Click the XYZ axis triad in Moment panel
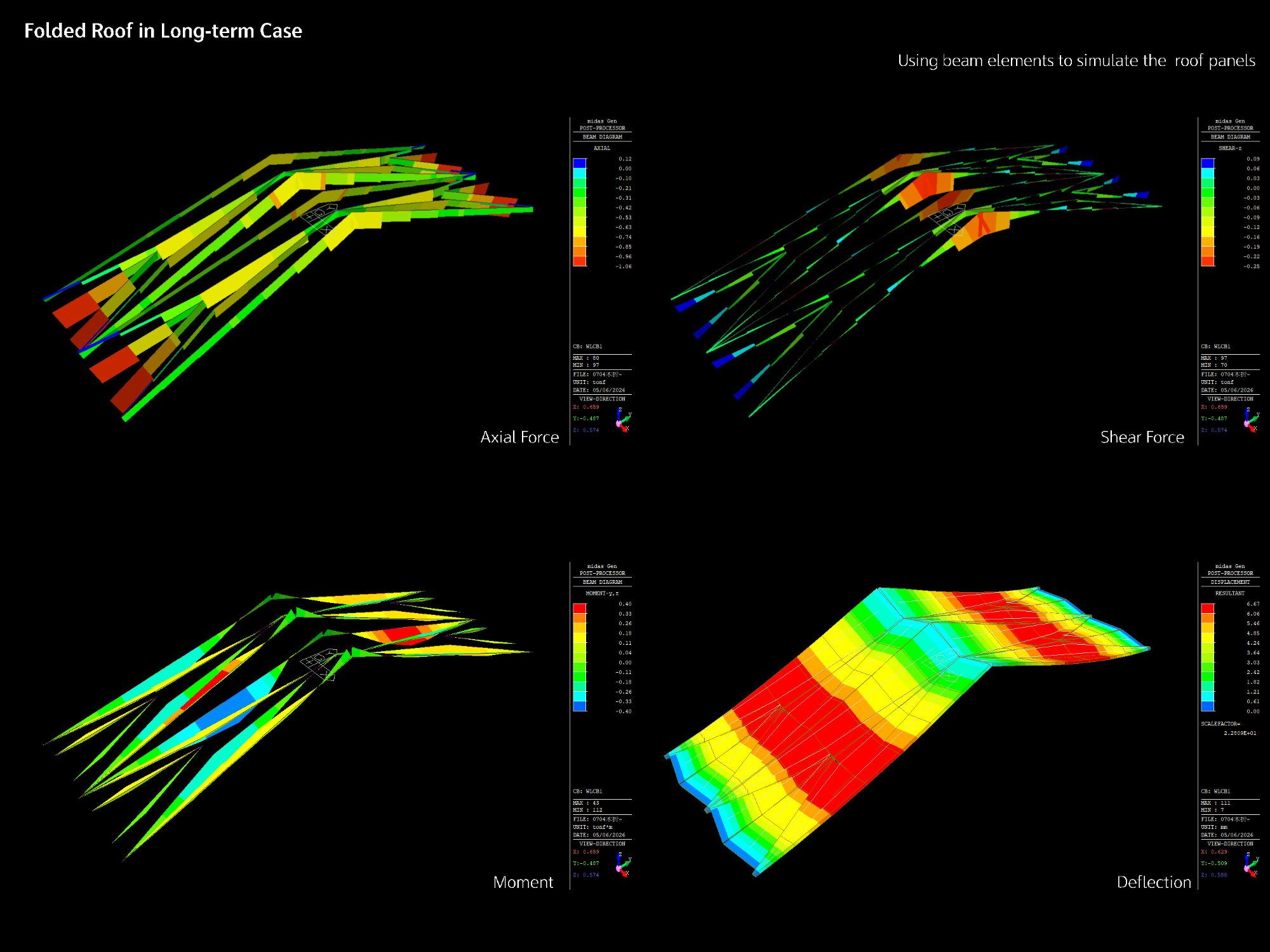 point(623,865)
